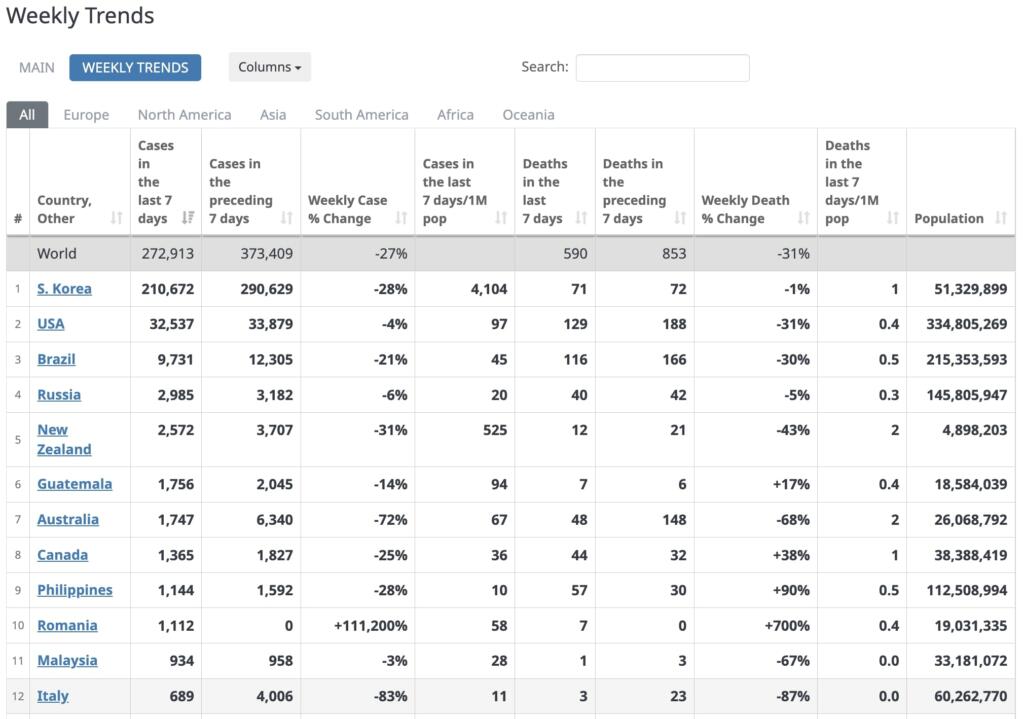Sort by Cases in last 7 days/1M pop
The height and width of the screenshot is (719, 1024).
point(501,218)
